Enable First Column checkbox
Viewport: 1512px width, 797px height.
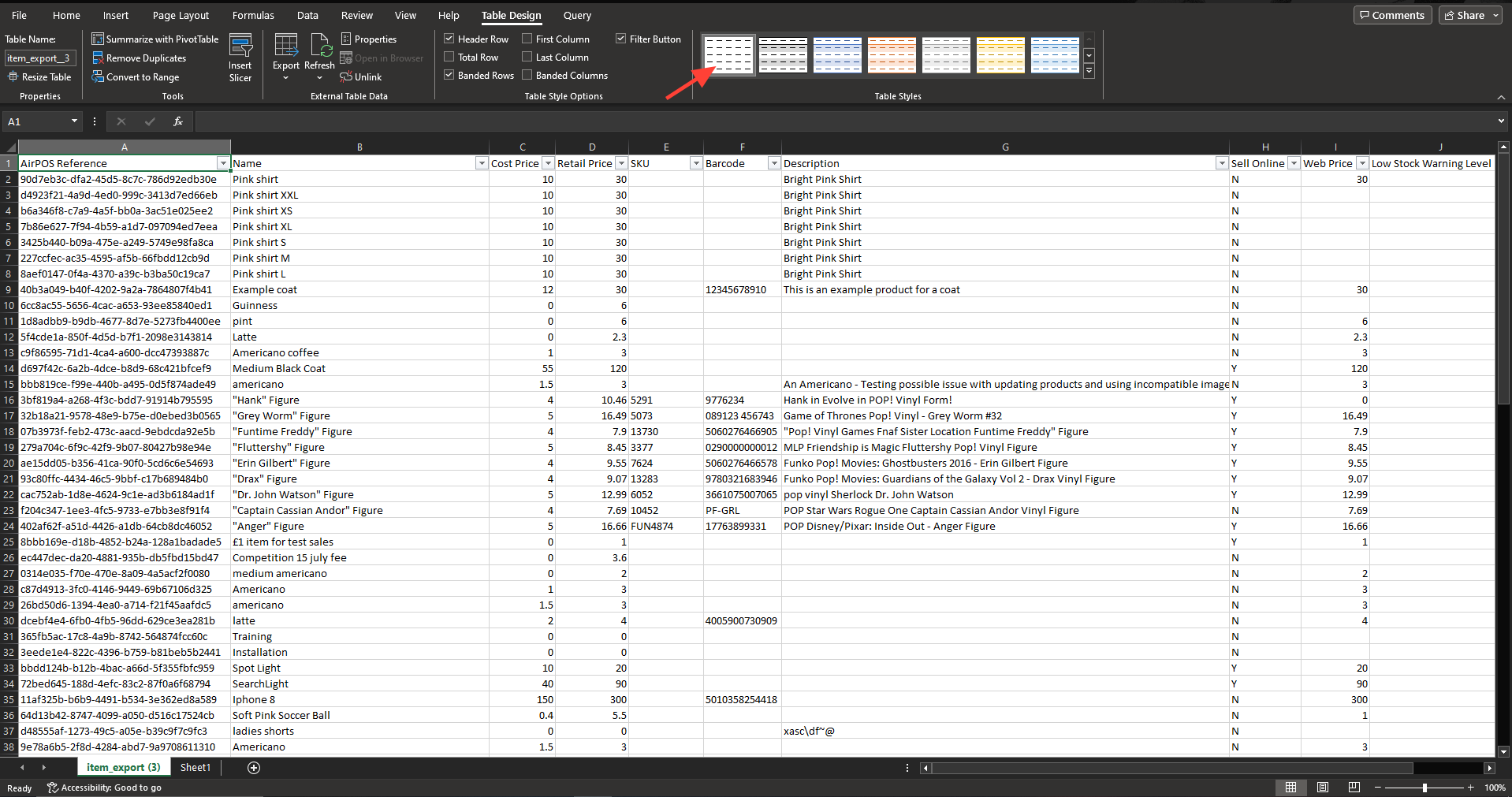click(527, 39)
